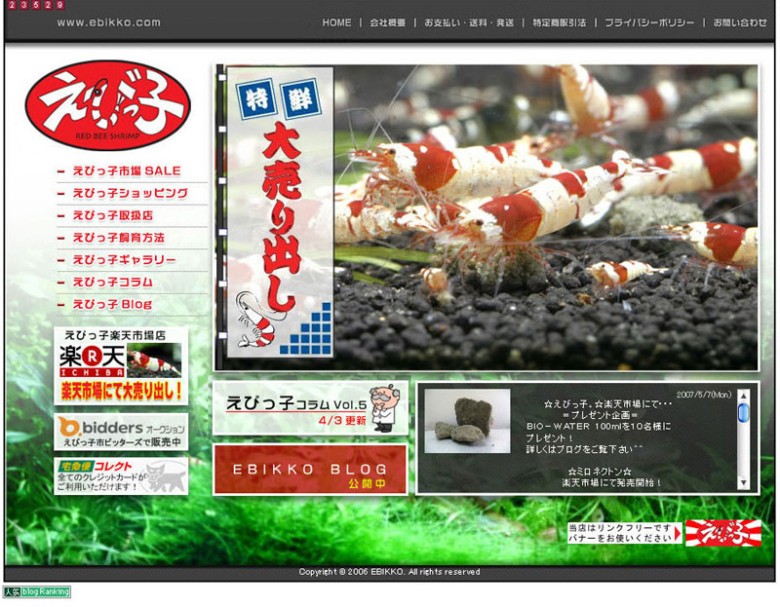Open えびっ子市場 SALE link
Viewport: 780px width, 607px height.
pos(126,171)
